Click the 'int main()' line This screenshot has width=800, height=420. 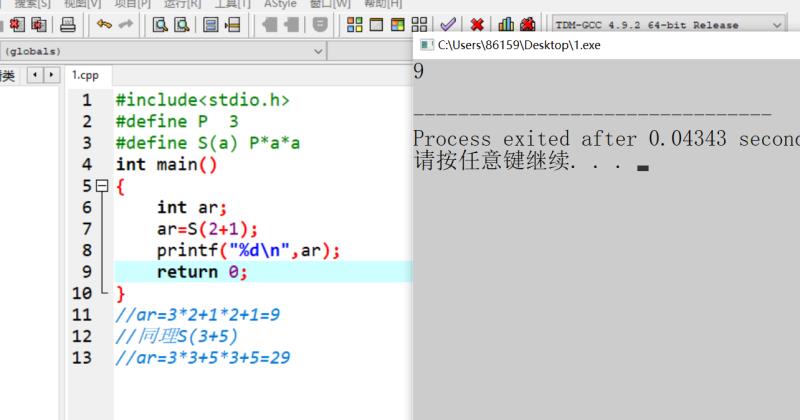(x=166, y=164)
